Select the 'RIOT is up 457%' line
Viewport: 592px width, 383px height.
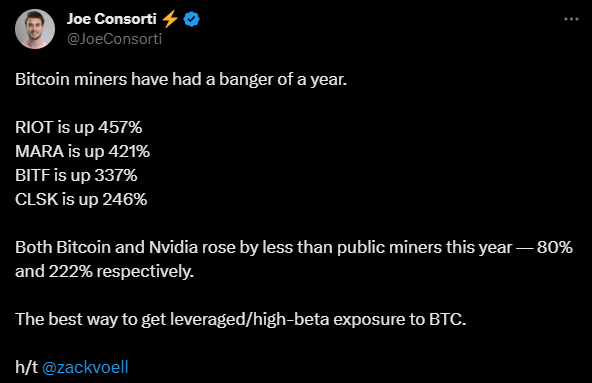click(79, 127)
